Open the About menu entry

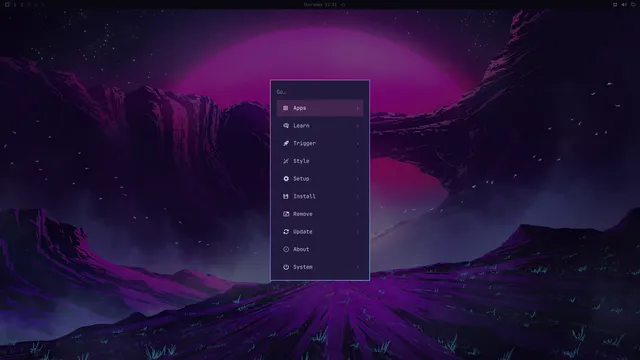tap(320, 249)
